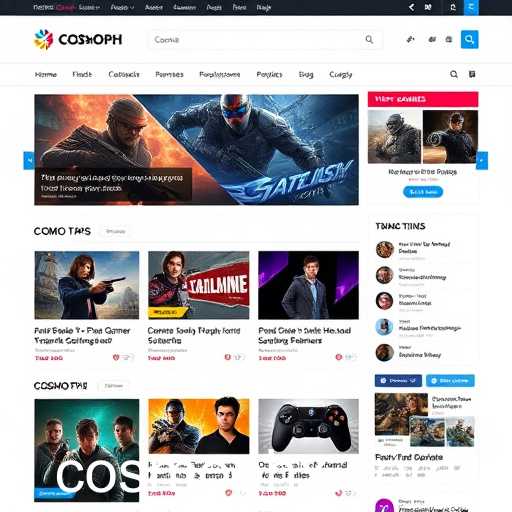
Task: Open the Home navigation menu item
Action: pos(46,74)
